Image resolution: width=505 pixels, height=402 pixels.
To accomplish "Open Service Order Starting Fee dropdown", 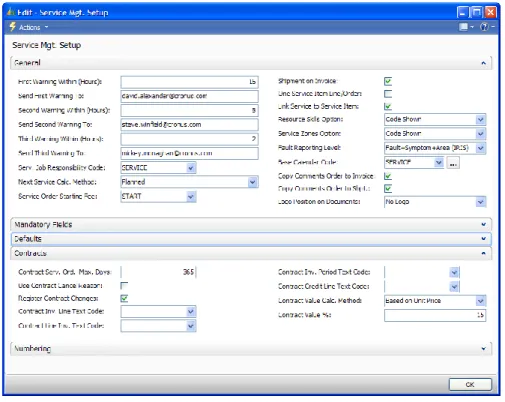I will (x=191, y=196).
